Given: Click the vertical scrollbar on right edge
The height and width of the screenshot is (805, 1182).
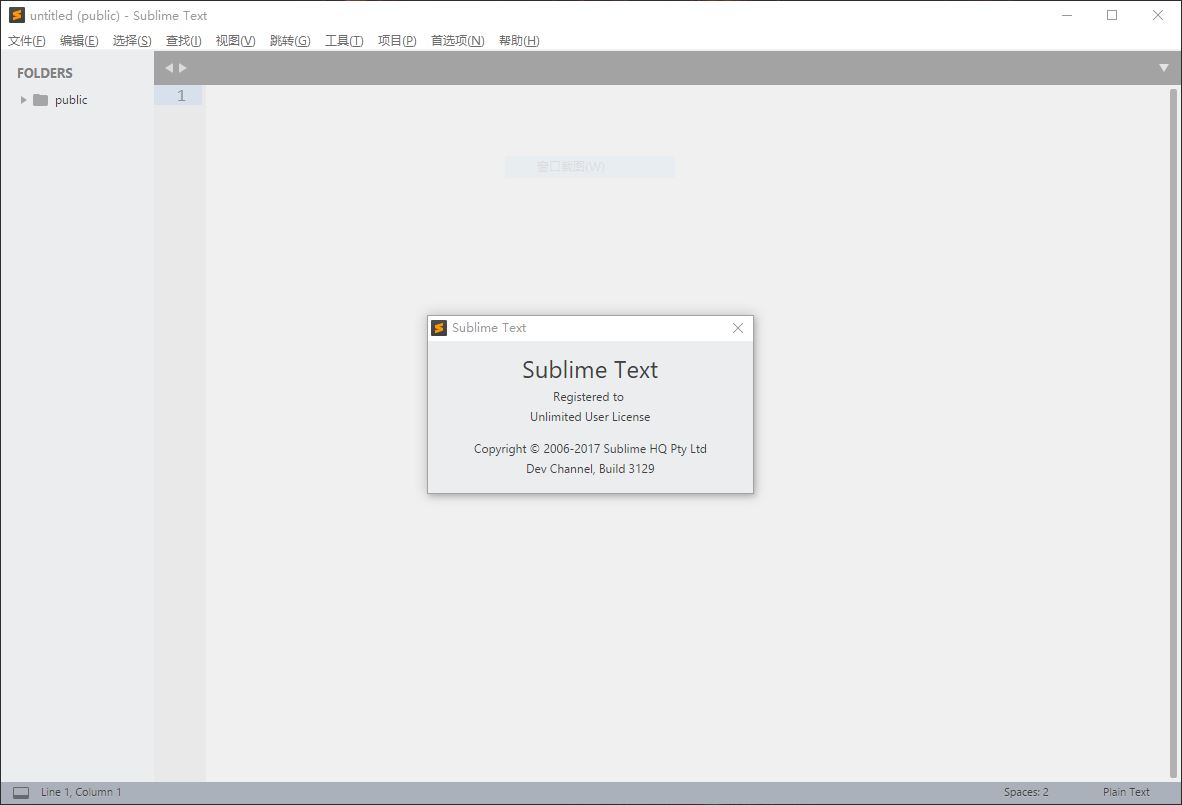Looking at the screenshot, I should (x=1174, y=430).
